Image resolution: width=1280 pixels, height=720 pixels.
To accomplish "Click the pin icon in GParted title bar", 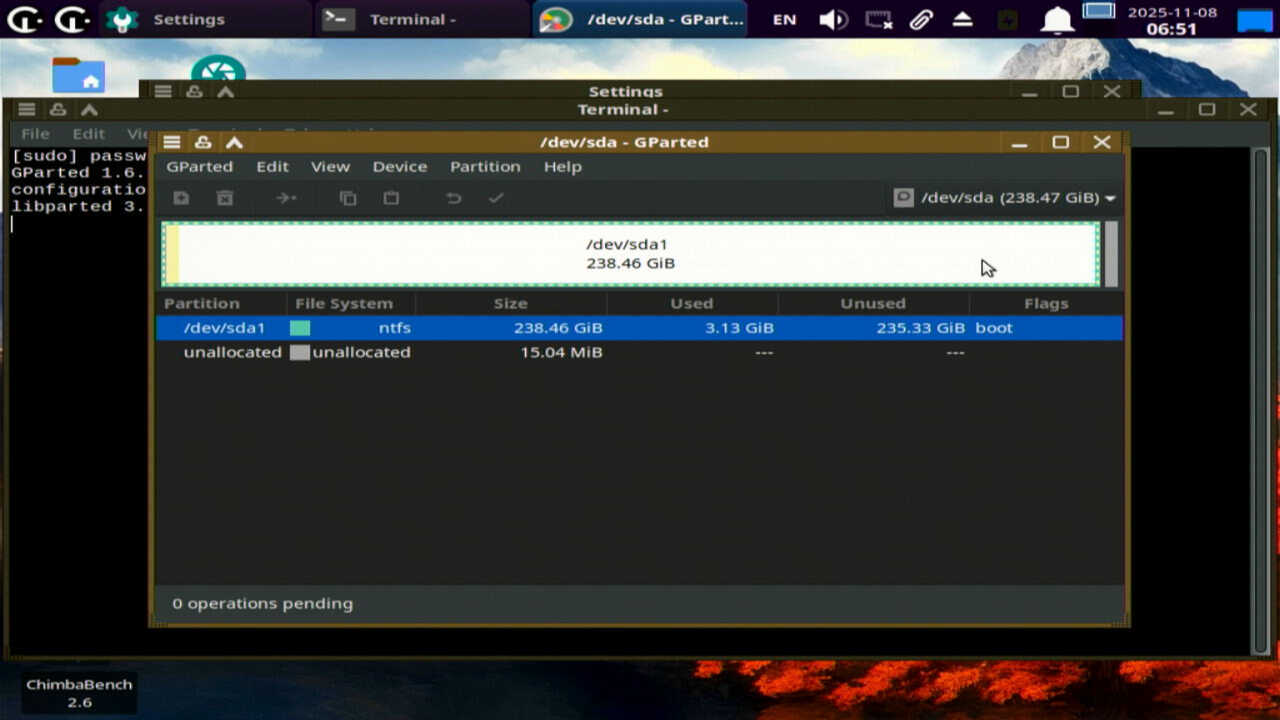I will [203, 142].
